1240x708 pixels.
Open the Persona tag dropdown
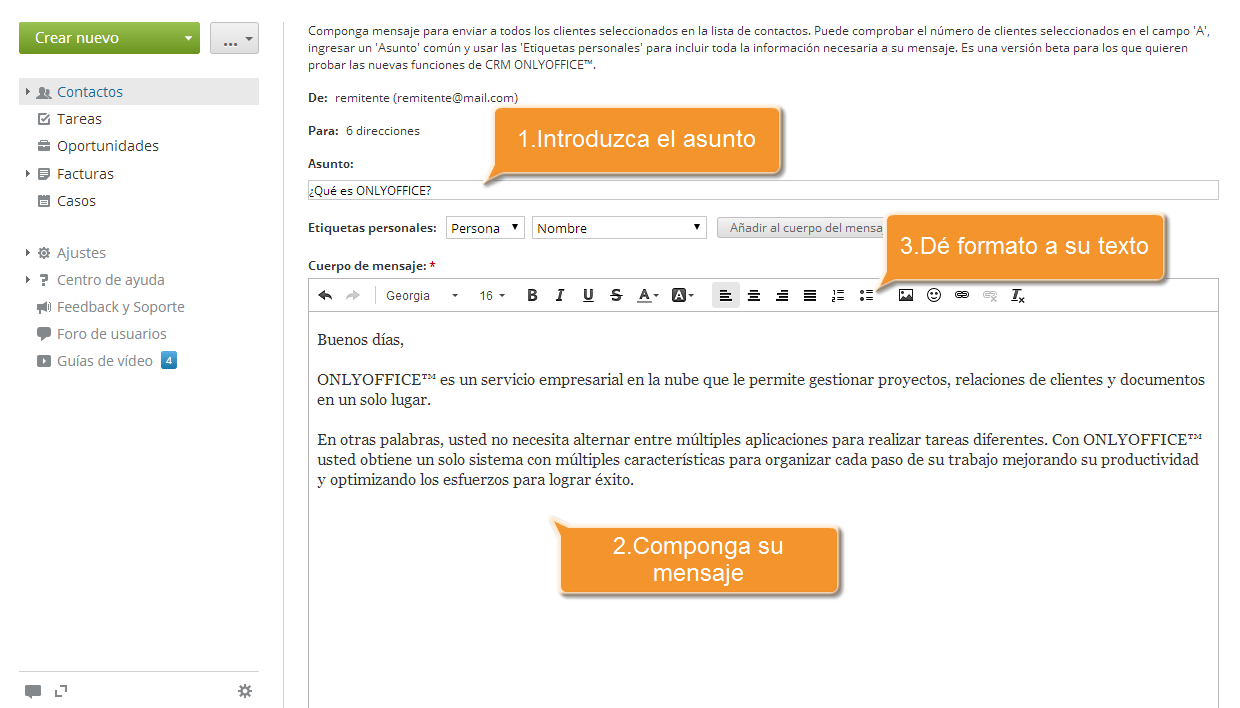(485, 228)
